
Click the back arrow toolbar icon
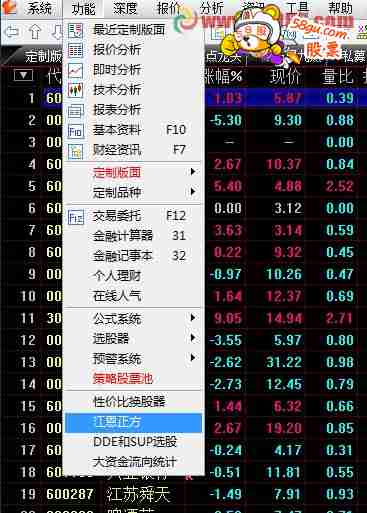12,33
